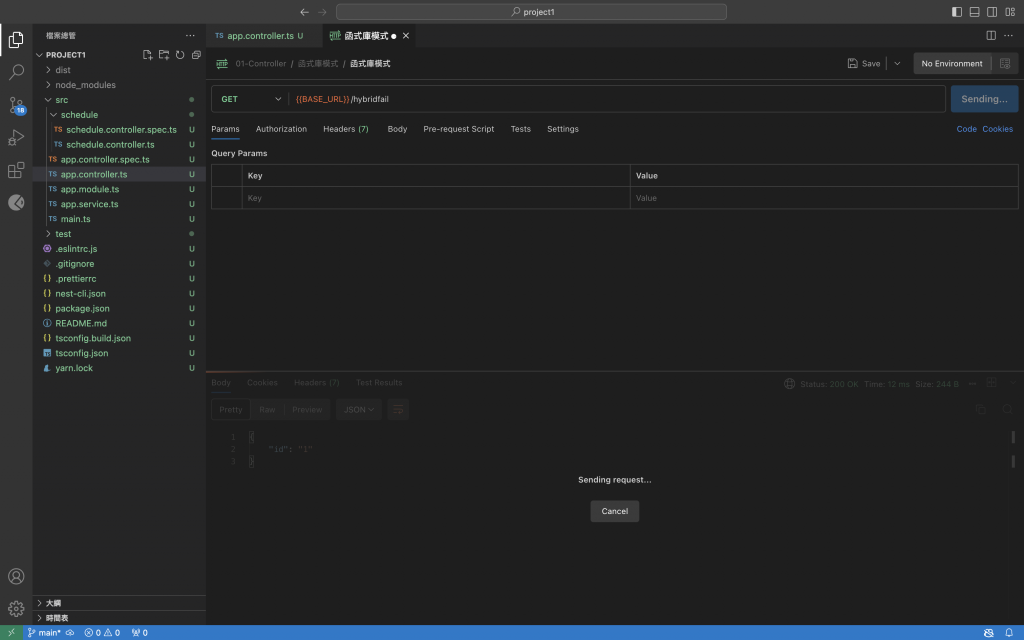This screenshot has height=640, width=1024.
Task: Select the Body request tab
Action: pyautogui.click(x=397, y=129)
